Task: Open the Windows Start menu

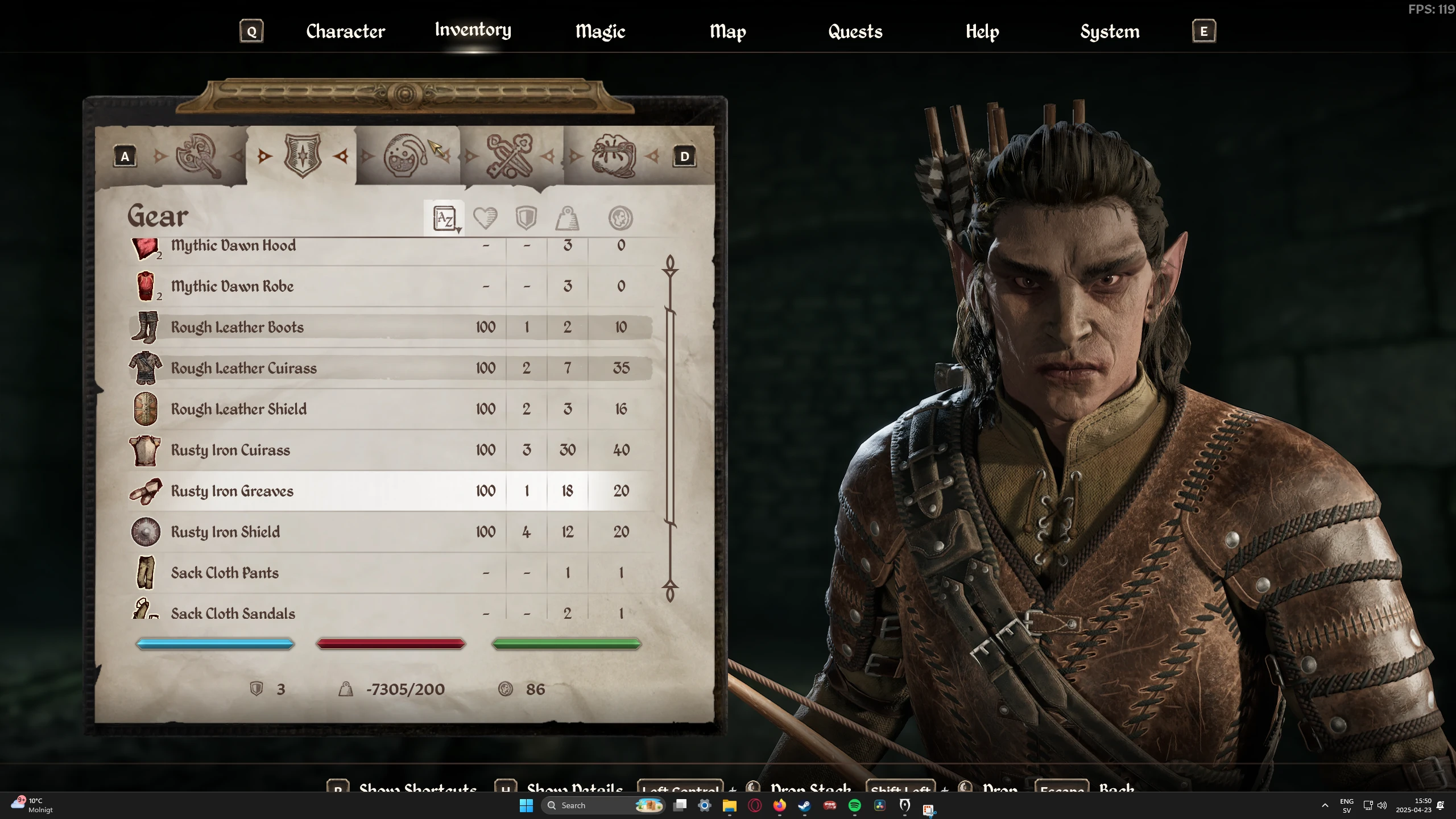Action: click(x=526, y=805)
